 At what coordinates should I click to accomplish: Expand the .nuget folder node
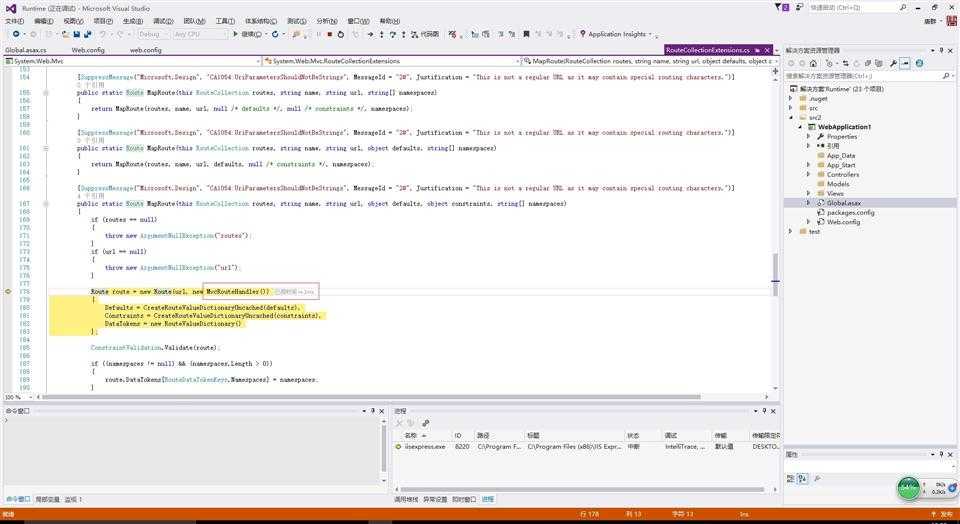pyautogui.click(x=790, y=99)
